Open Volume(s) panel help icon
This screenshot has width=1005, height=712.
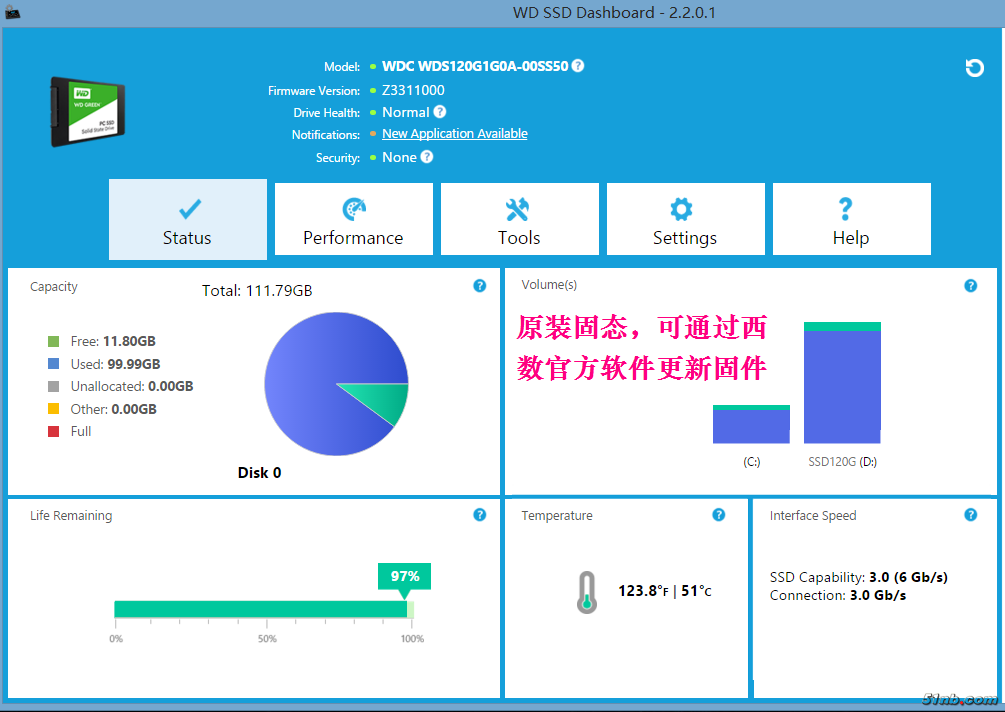970,286
